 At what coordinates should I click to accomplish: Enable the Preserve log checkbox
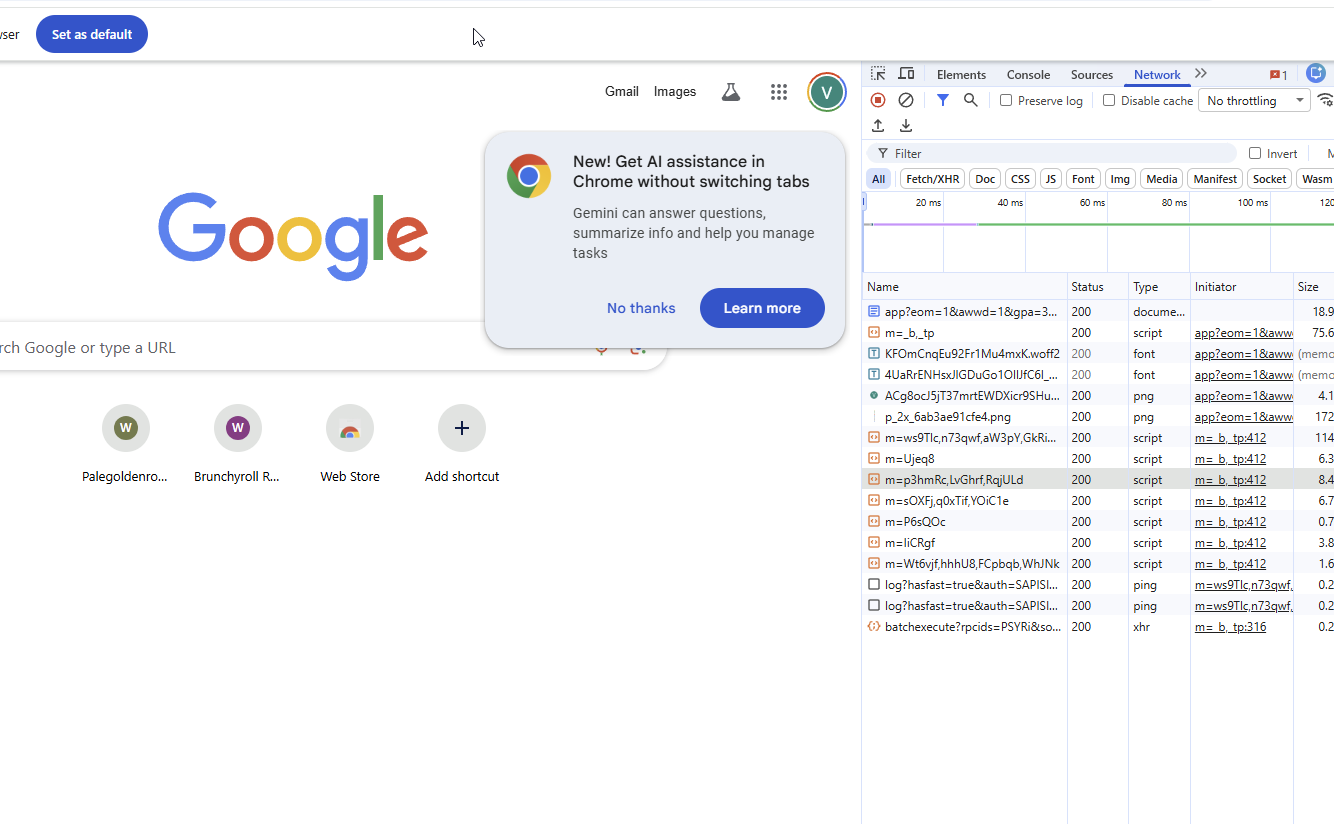point(1006,100)
